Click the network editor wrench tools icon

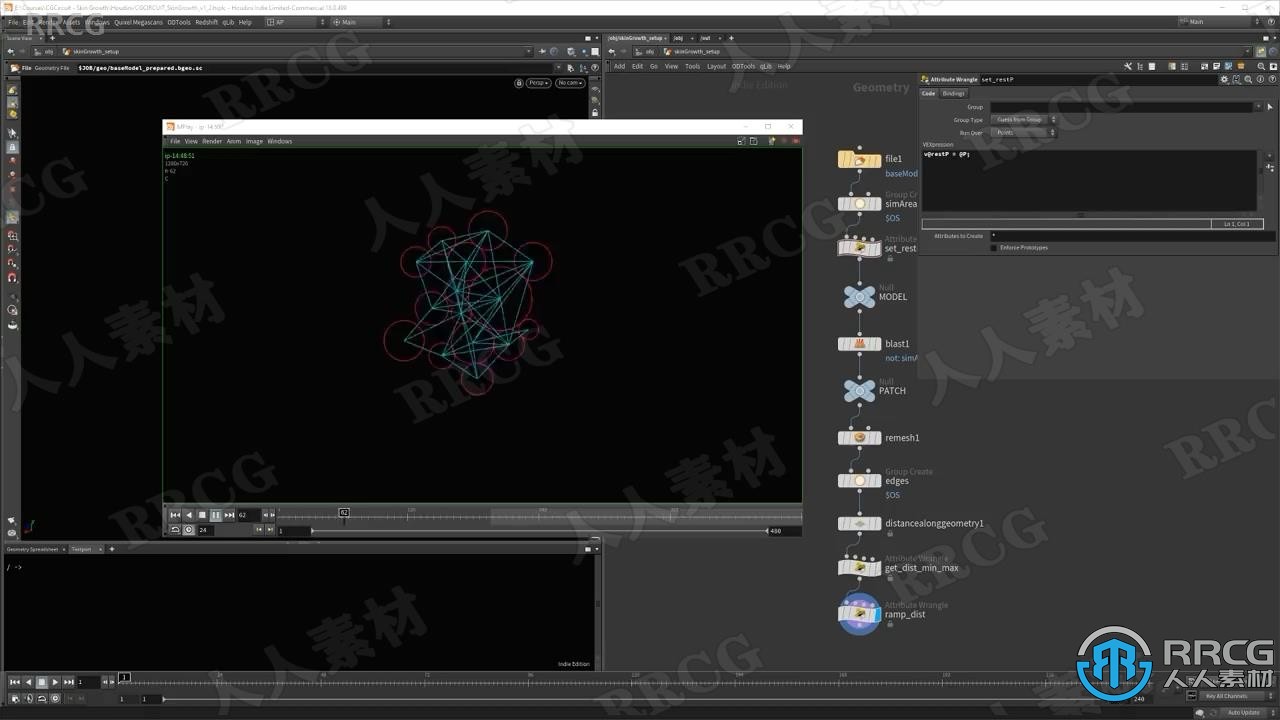1128,66
